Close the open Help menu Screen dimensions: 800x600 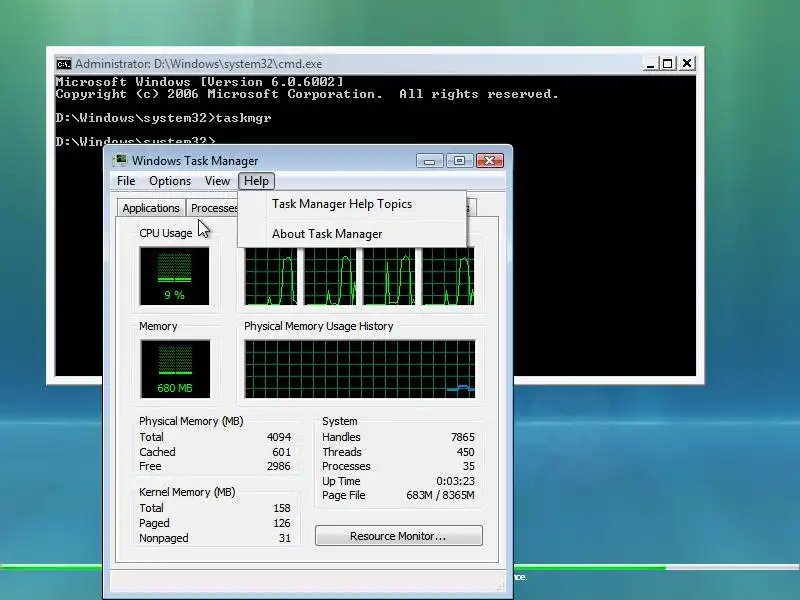tap(256, 181)
